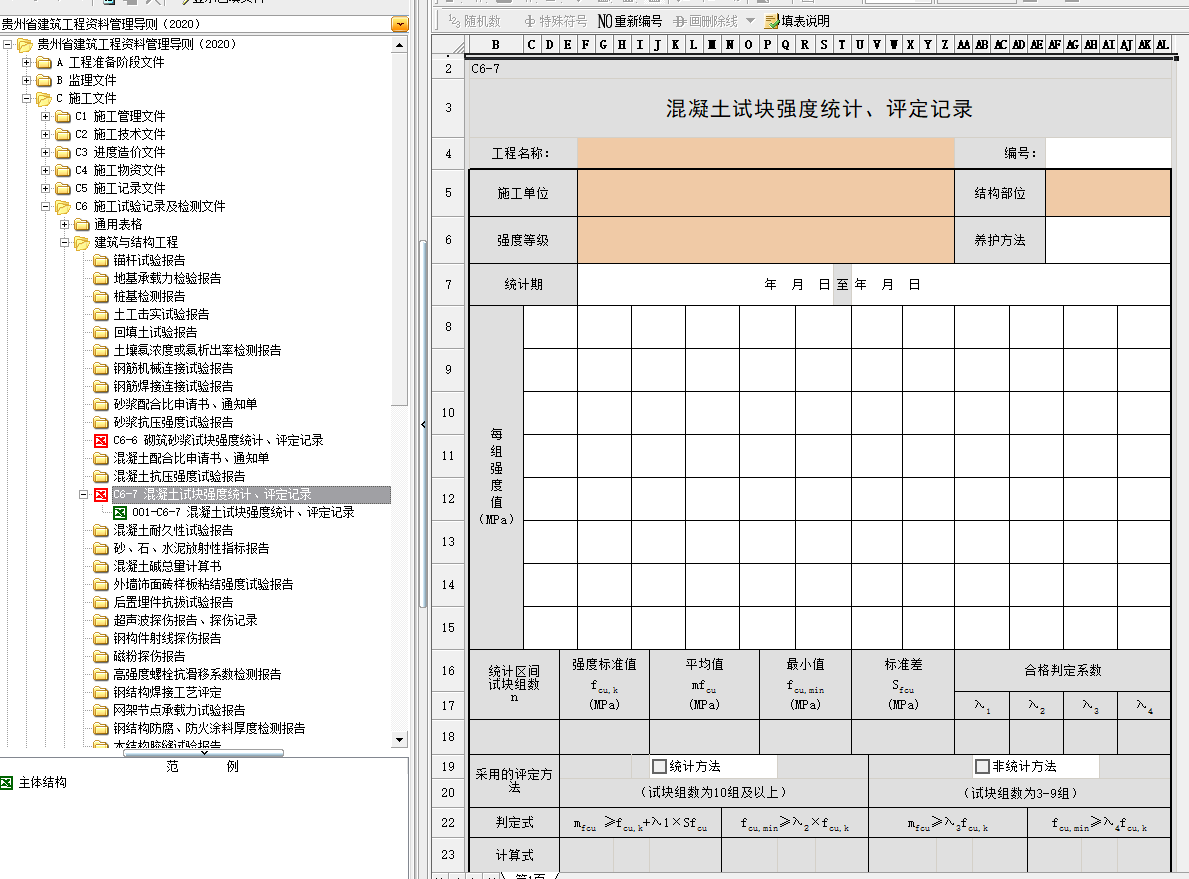
Task: Expand the C2 施工技术文件 folder
Action: pos(45,134)
